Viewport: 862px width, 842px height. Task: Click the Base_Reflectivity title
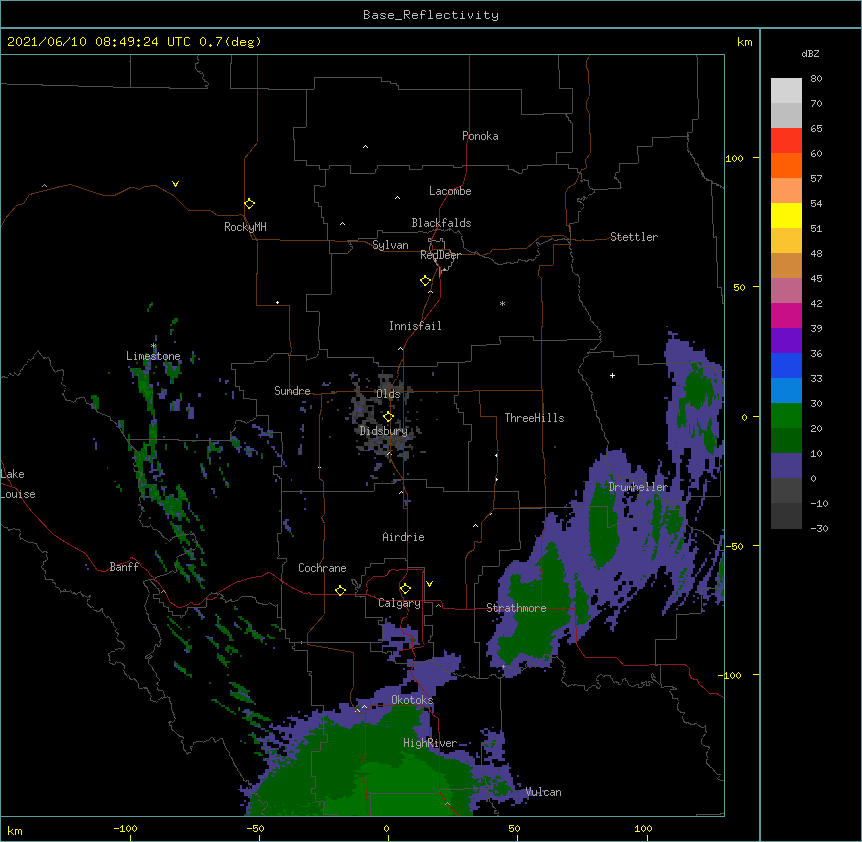click(431, 15)
